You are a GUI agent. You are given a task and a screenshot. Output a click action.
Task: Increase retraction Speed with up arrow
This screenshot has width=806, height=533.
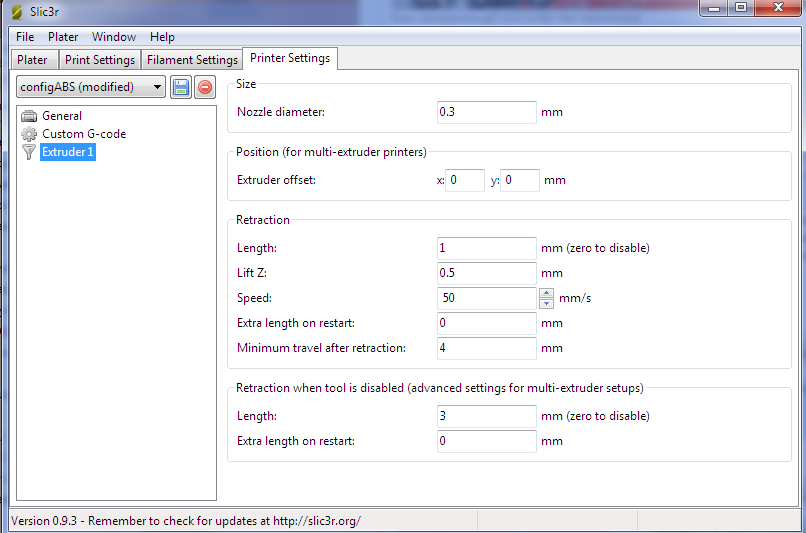546,293
